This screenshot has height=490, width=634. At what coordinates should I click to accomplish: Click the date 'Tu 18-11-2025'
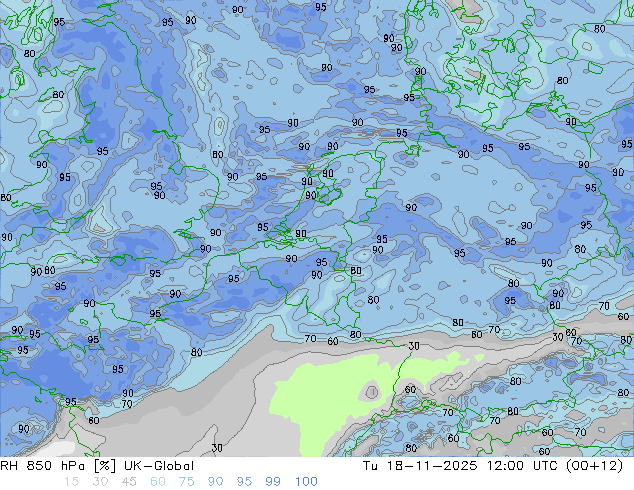(420, 466)
